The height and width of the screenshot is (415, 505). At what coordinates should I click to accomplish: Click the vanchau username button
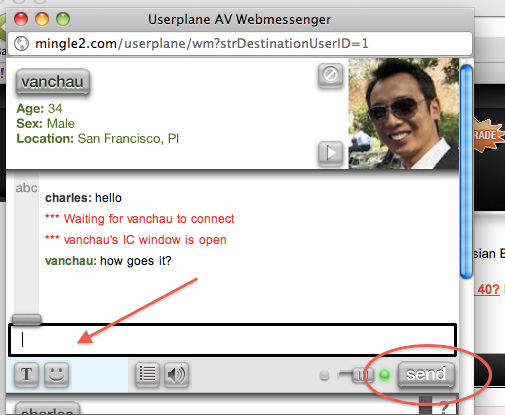coord(53,82)
